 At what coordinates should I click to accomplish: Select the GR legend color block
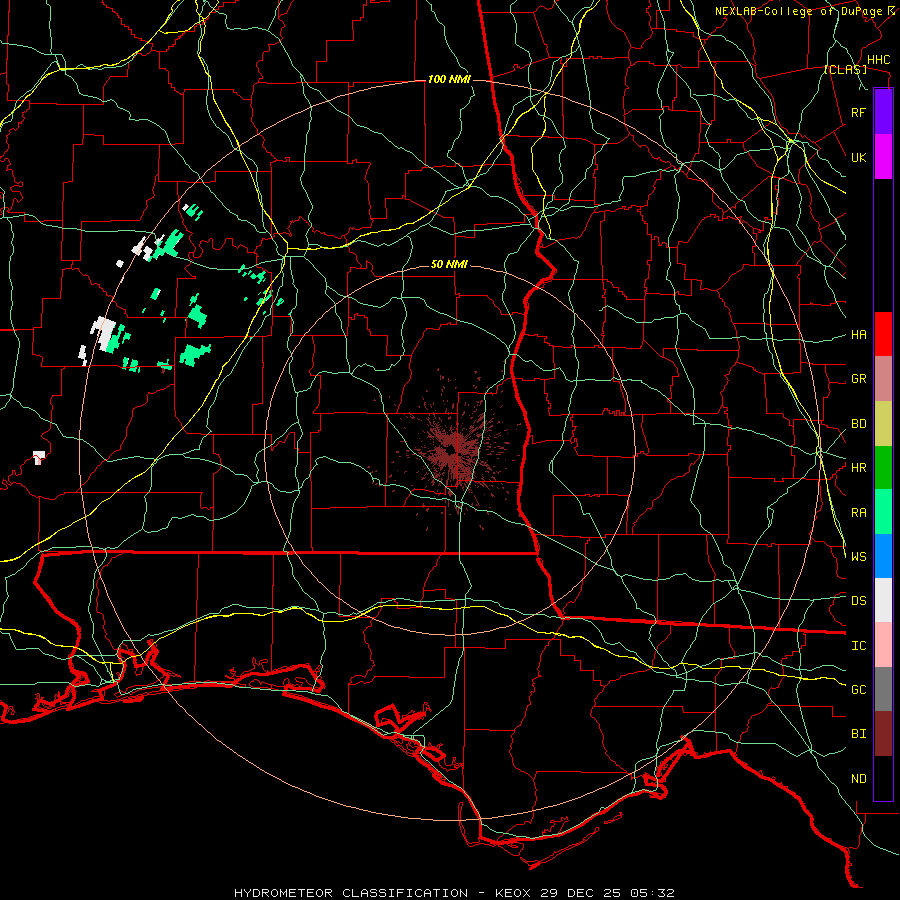click(883, 379)
